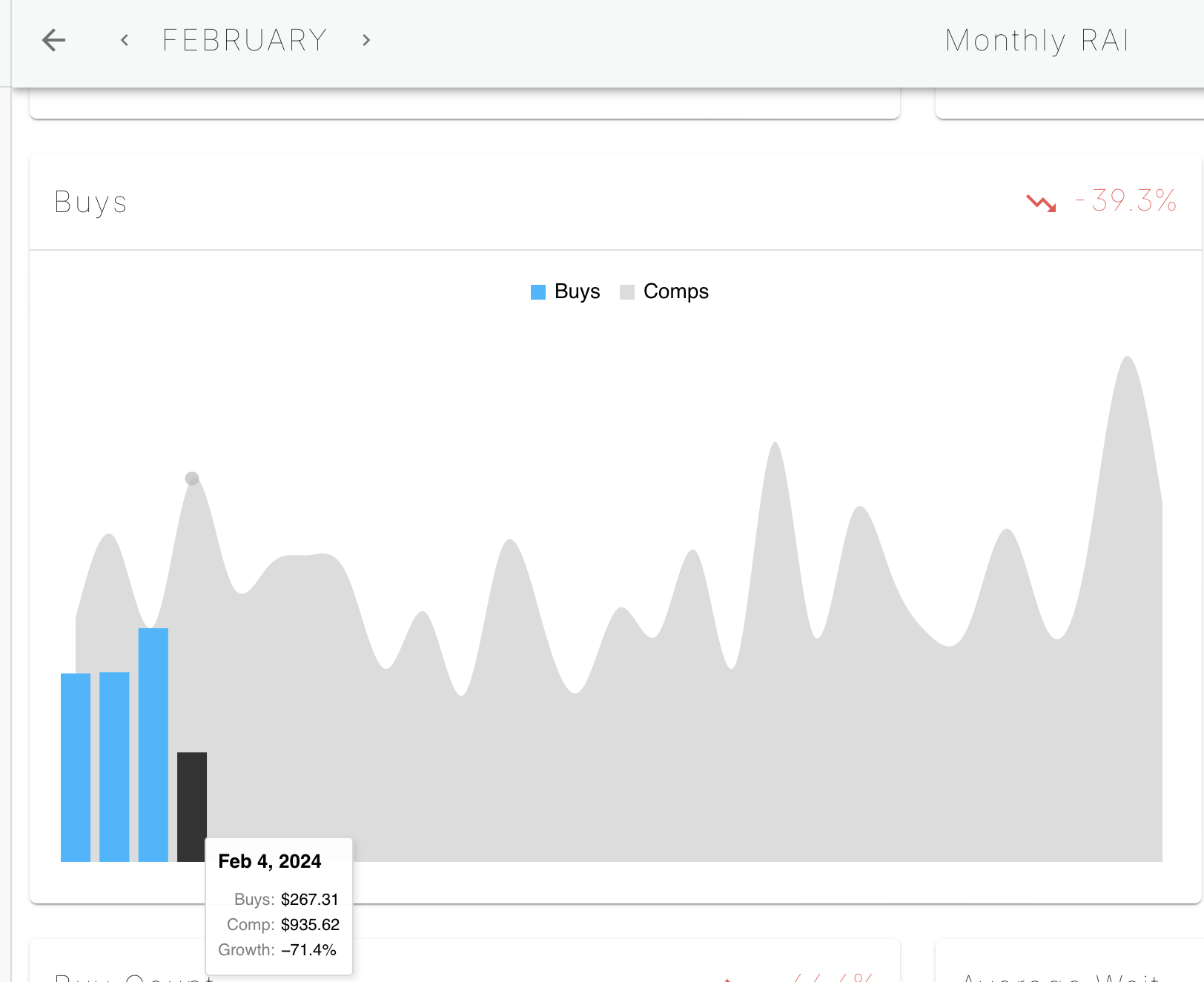The width and height of the screenshot is (1204, 982).
Task: Click the Feb 4, 2024 tooltip box
Action: tap(279, 906)
